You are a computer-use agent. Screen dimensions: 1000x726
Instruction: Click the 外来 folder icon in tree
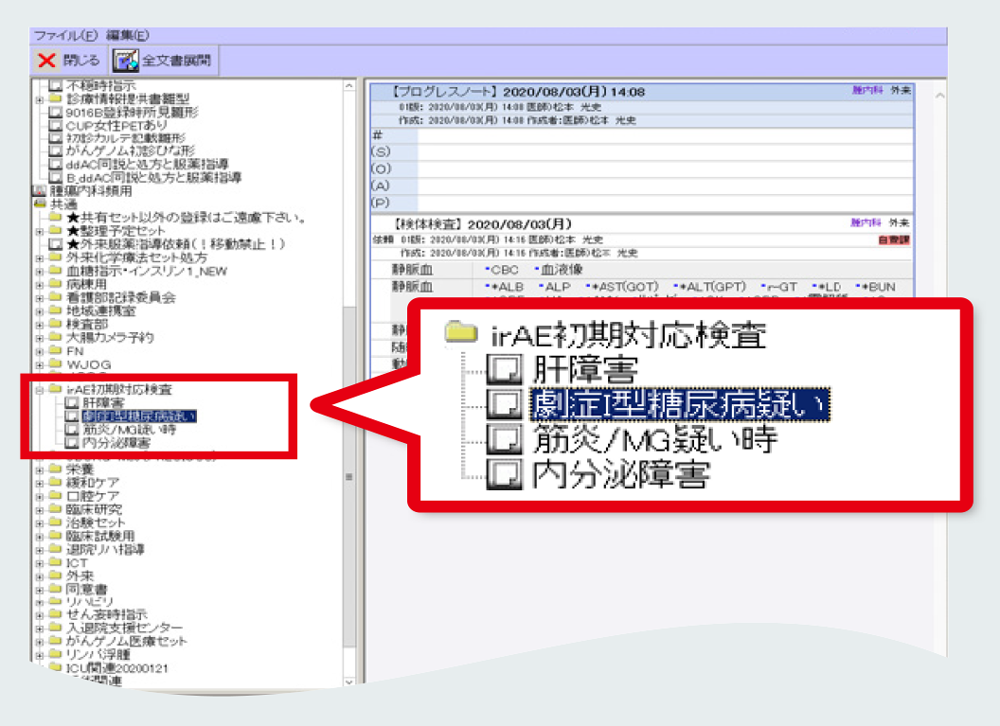click(x=55, y=575)
